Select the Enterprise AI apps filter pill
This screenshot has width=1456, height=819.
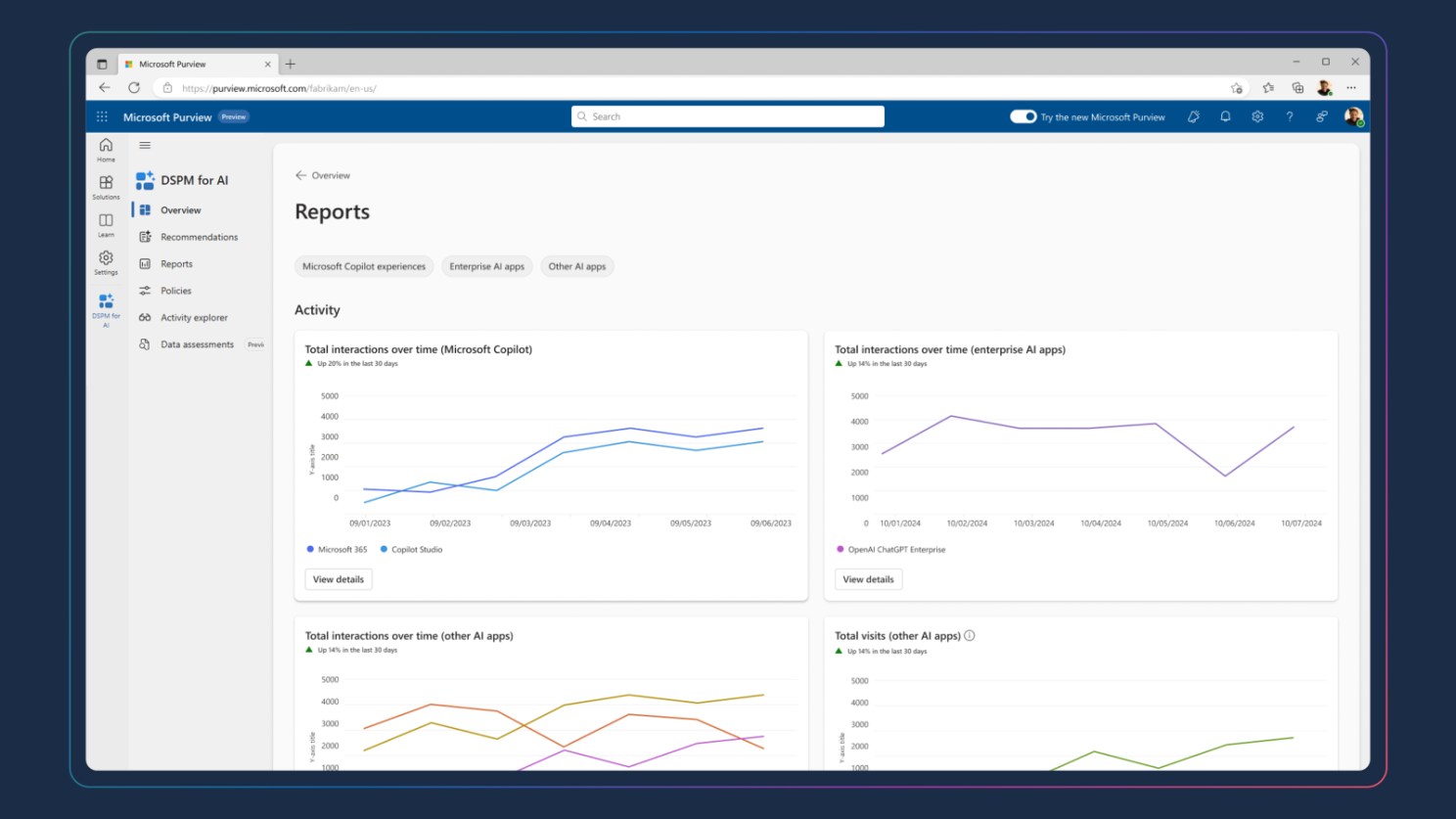click(x=486, y=266)
